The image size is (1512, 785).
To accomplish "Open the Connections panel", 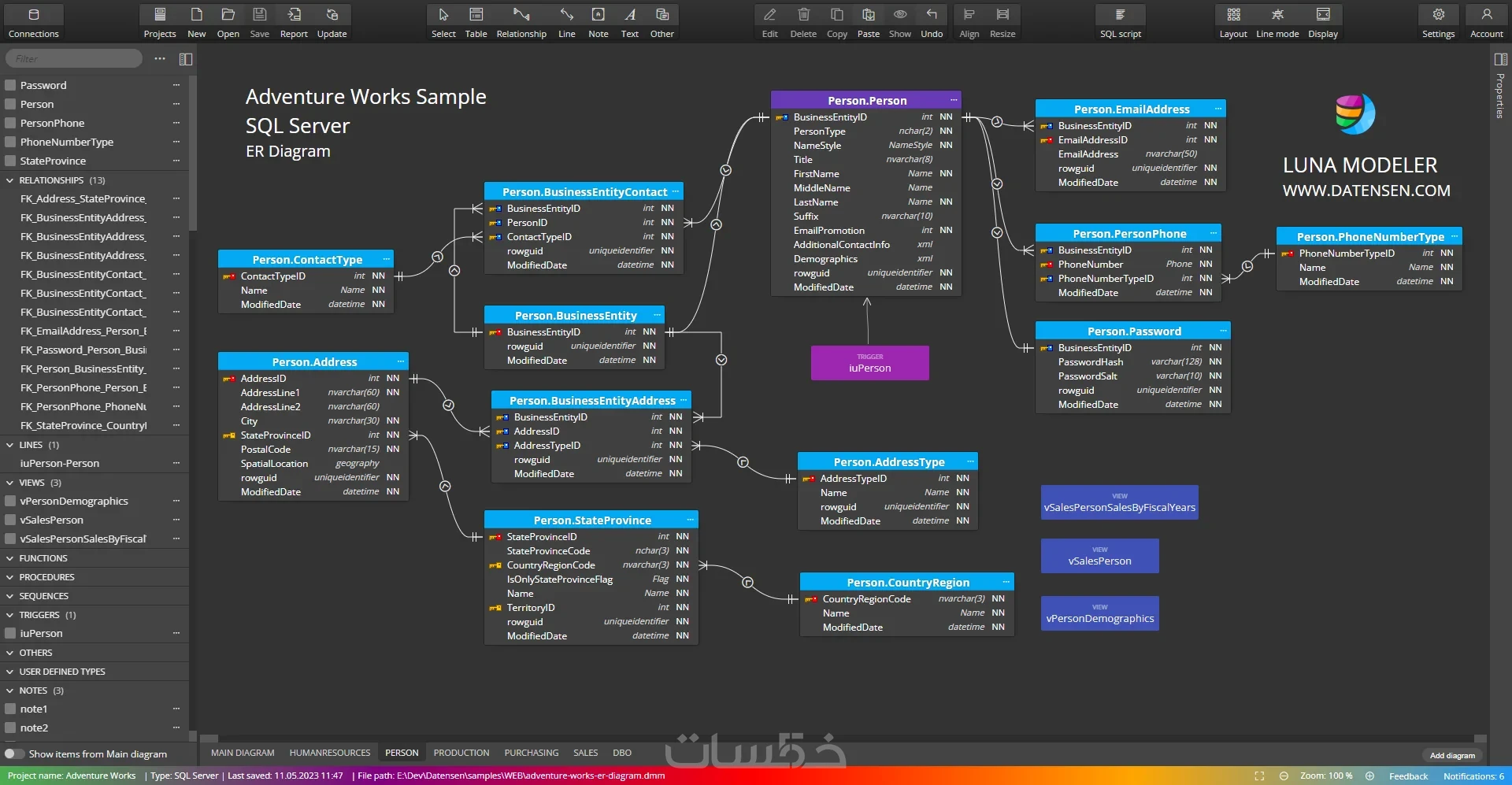I will [33, 22].
